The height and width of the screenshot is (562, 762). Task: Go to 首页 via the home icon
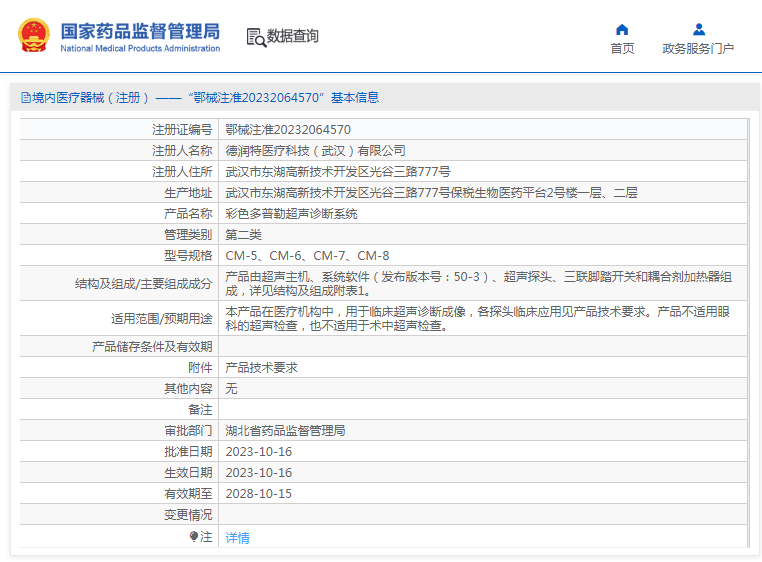pos(622,30)
